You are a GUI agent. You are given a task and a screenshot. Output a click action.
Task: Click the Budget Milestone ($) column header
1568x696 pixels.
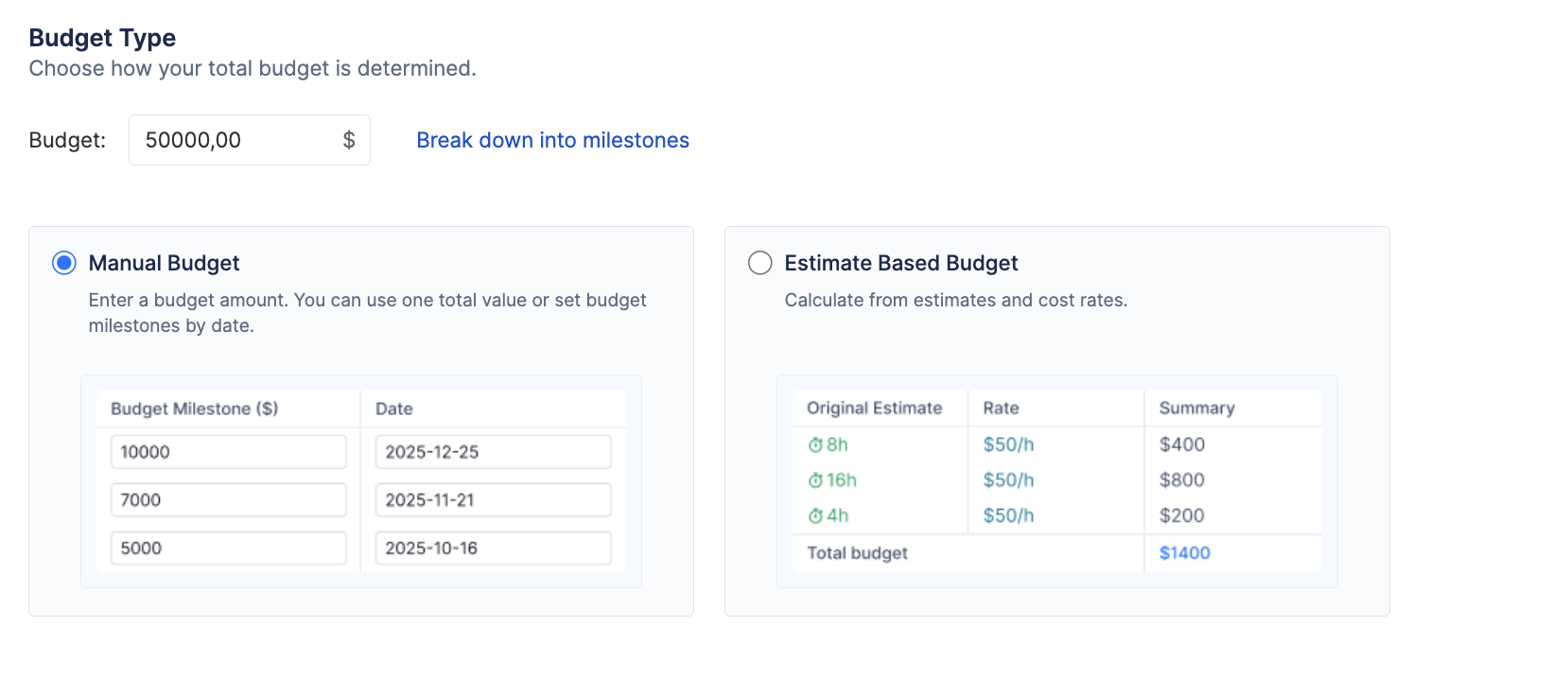click(194, 409)
